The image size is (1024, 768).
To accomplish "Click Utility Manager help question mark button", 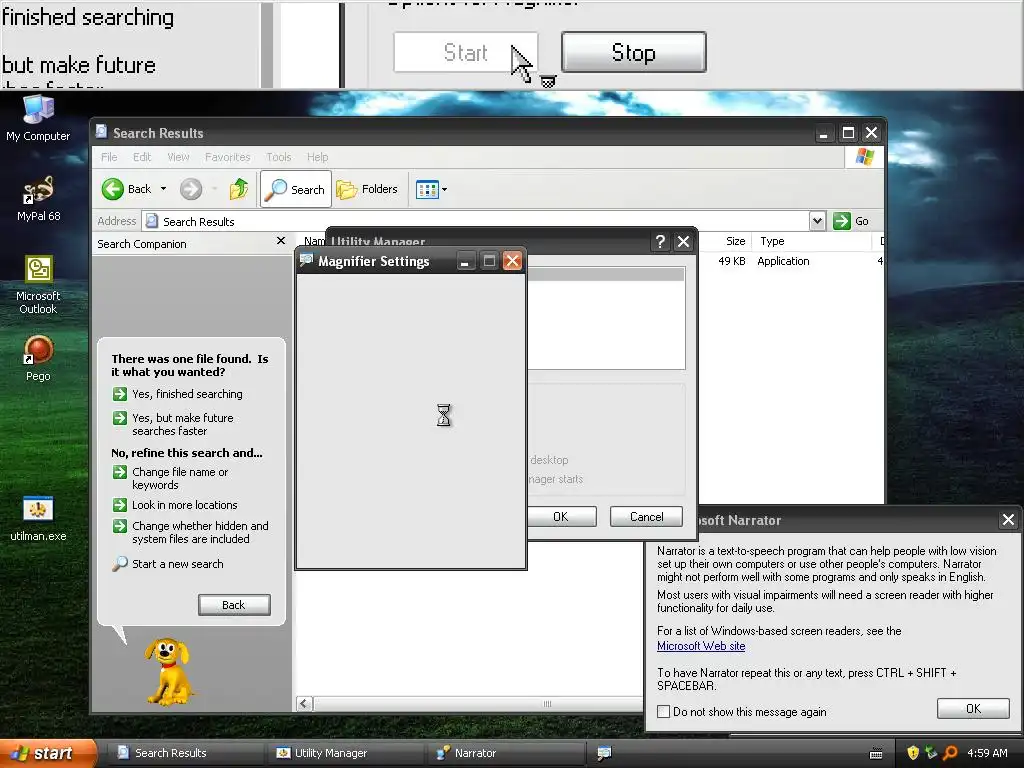I will [660, 242].
